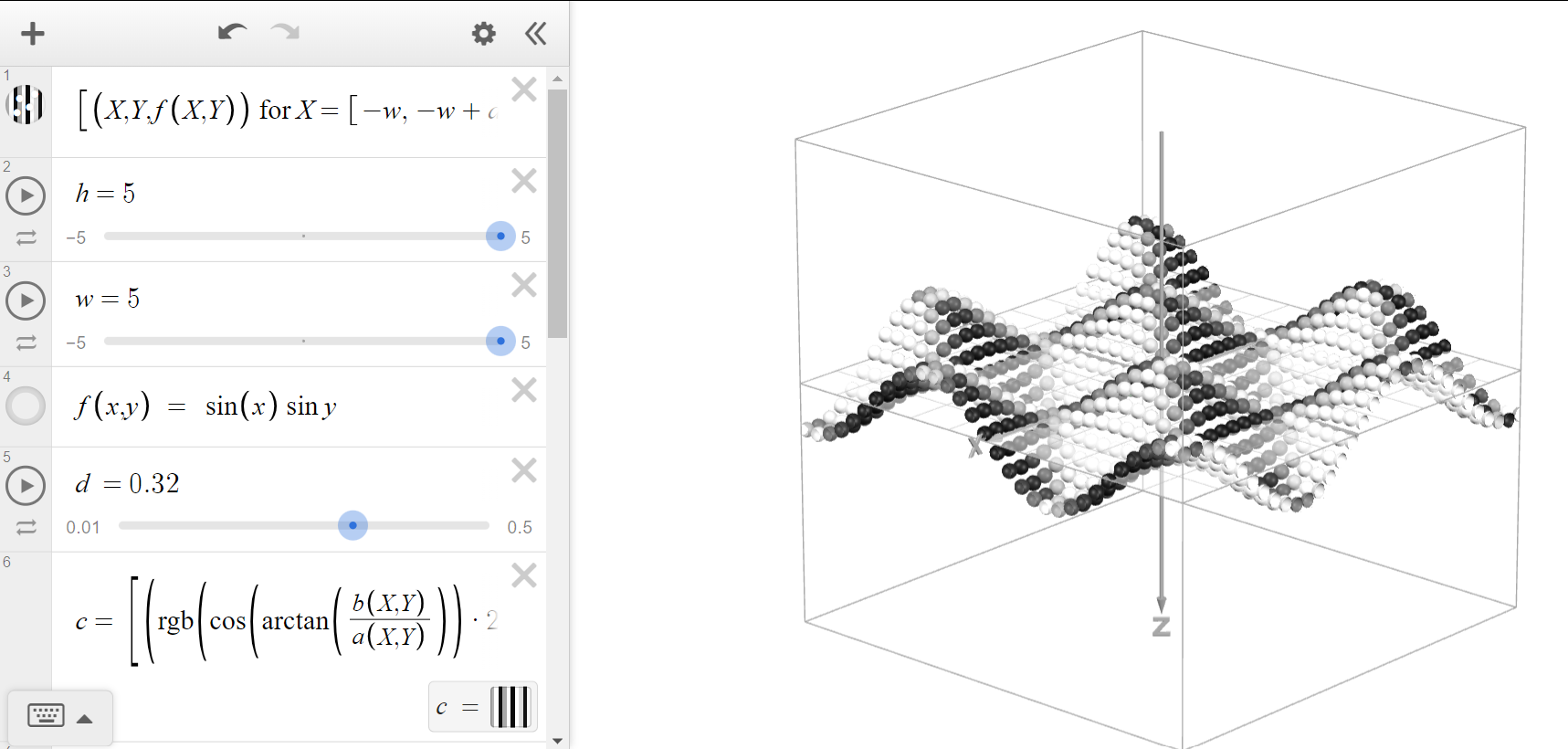Collapse the expression list panel
The image size is (1568, 749).
[536, 34]
